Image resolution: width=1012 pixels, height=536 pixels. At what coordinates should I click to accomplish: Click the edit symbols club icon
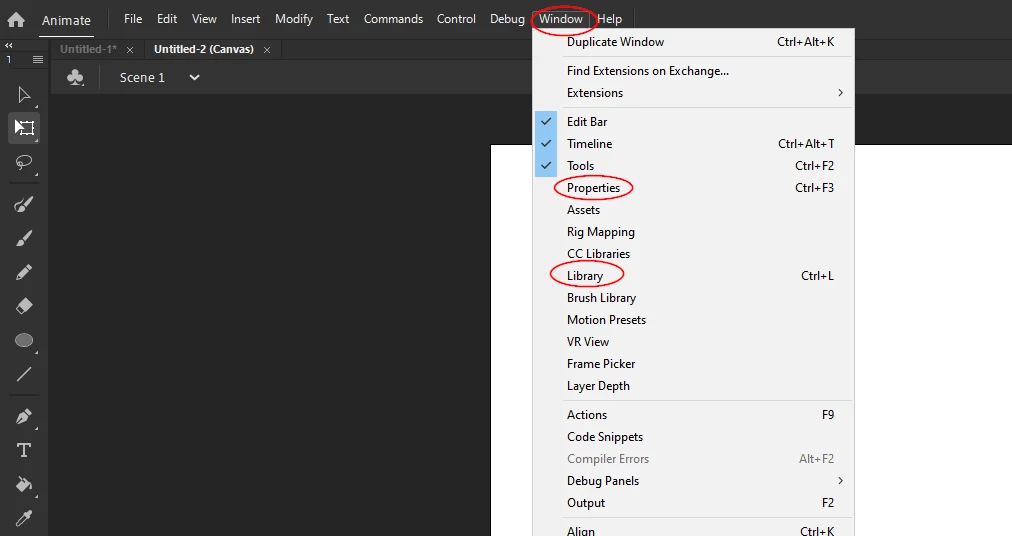pyautogui.click(x=75, y=77)
